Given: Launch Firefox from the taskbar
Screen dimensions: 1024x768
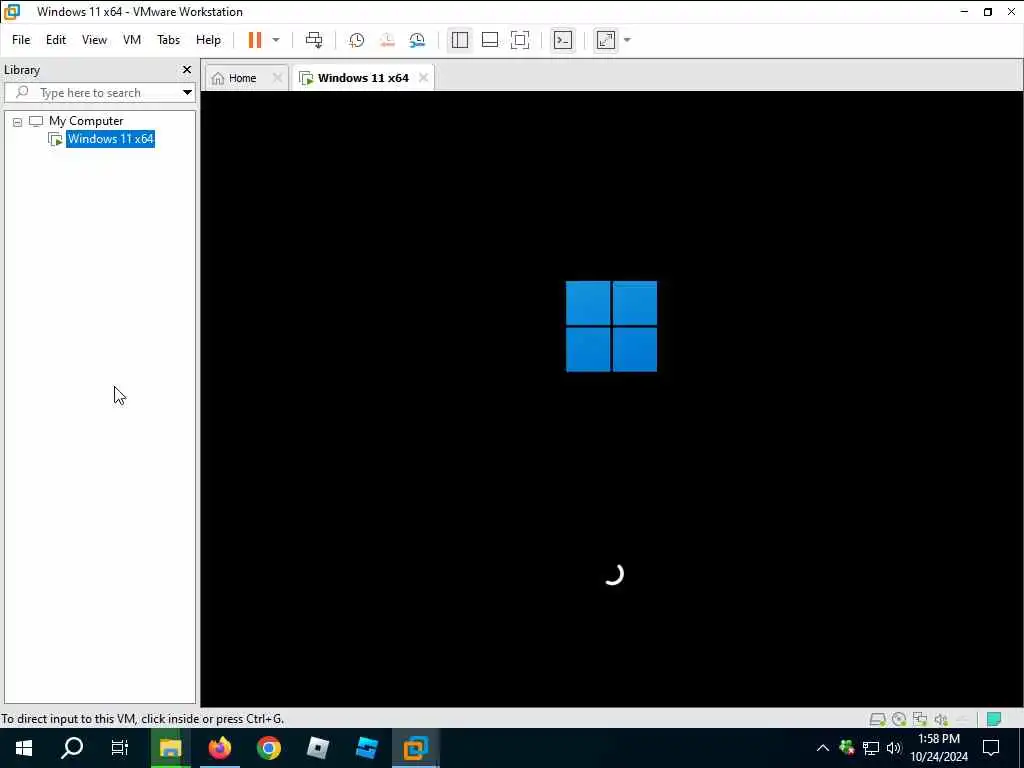Looking at the screenshot, I should (220, 748).
